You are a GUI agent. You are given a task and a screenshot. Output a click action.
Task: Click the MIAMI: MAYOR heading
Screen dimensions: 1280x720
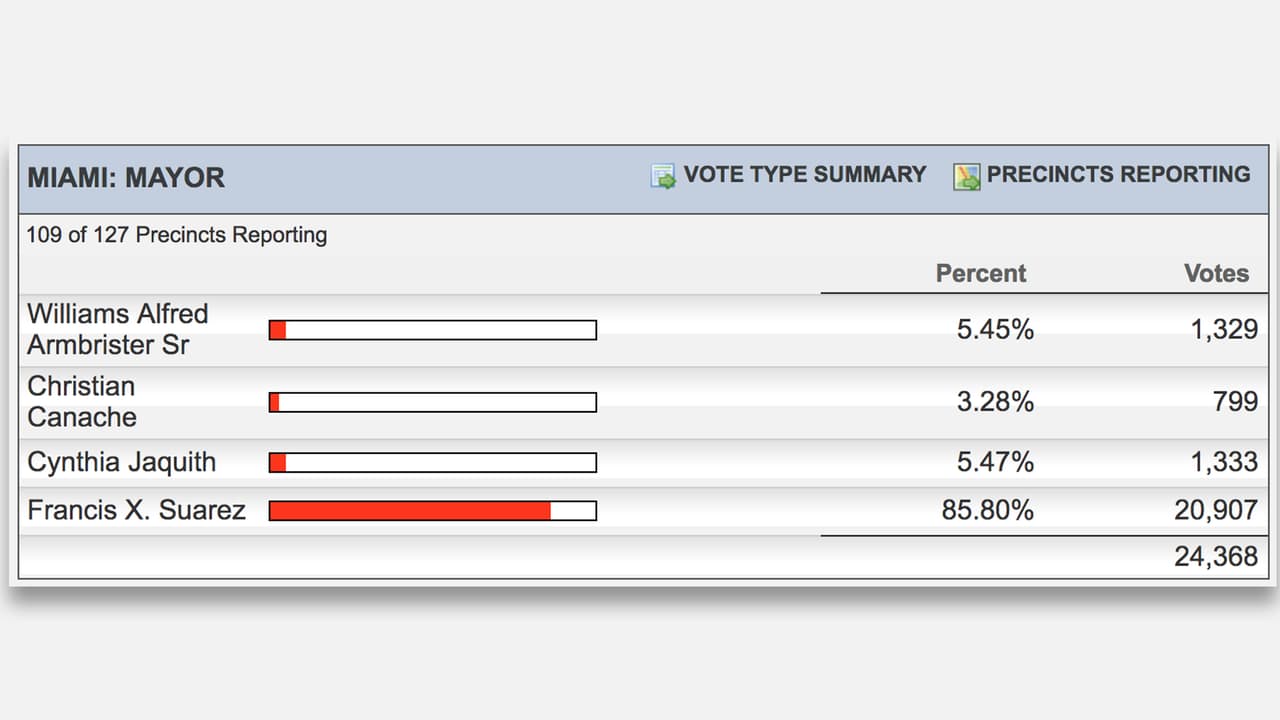point(126,178)
